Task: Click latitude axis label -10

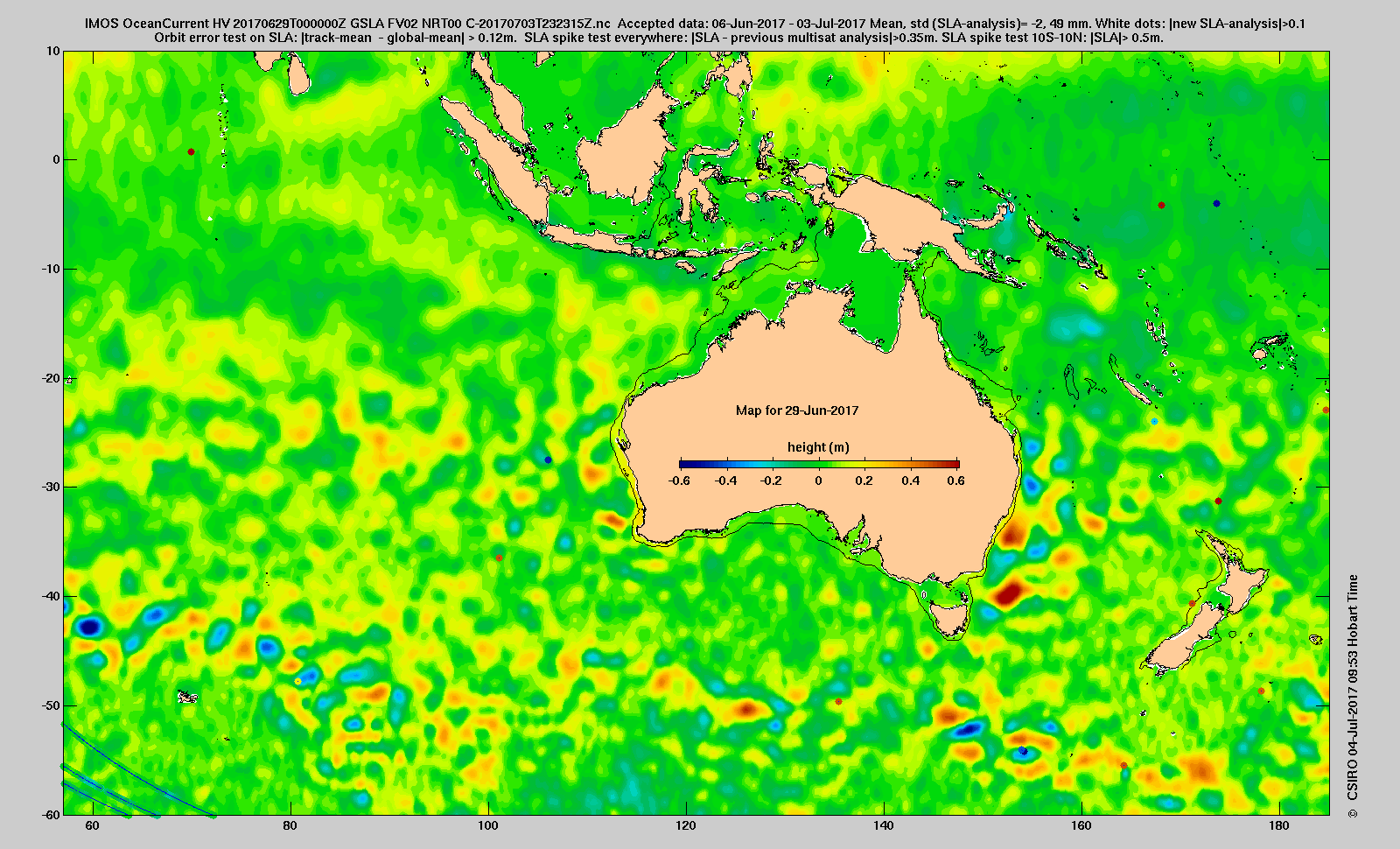Action: pyautogui.click(x=52, y=269)
